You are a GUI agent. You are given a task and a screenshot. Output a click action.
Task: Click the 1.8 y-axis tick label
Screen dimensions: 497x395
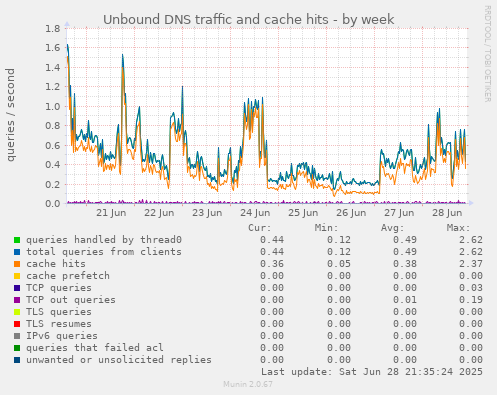point(53,28)
